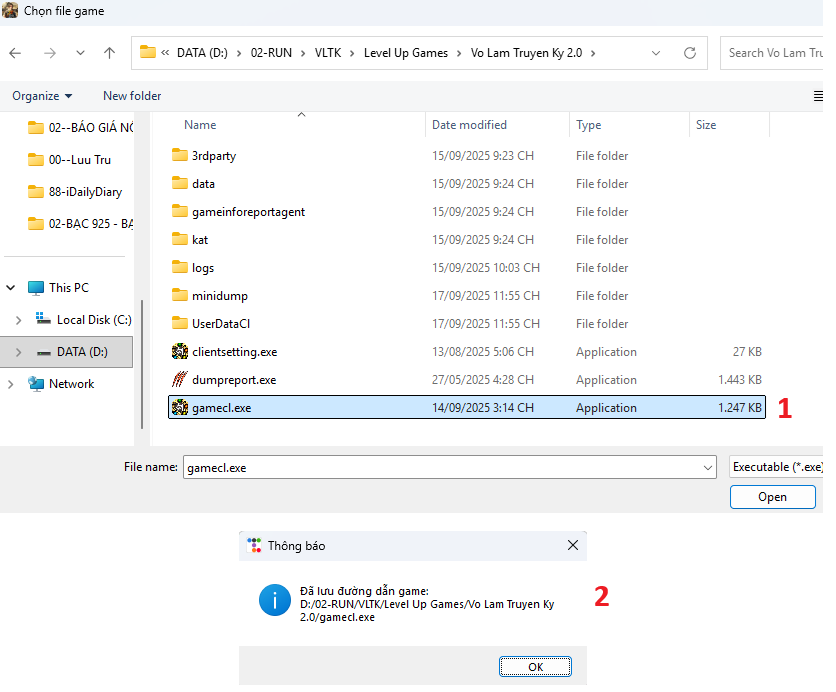Open the recent locations chevron

81,53
